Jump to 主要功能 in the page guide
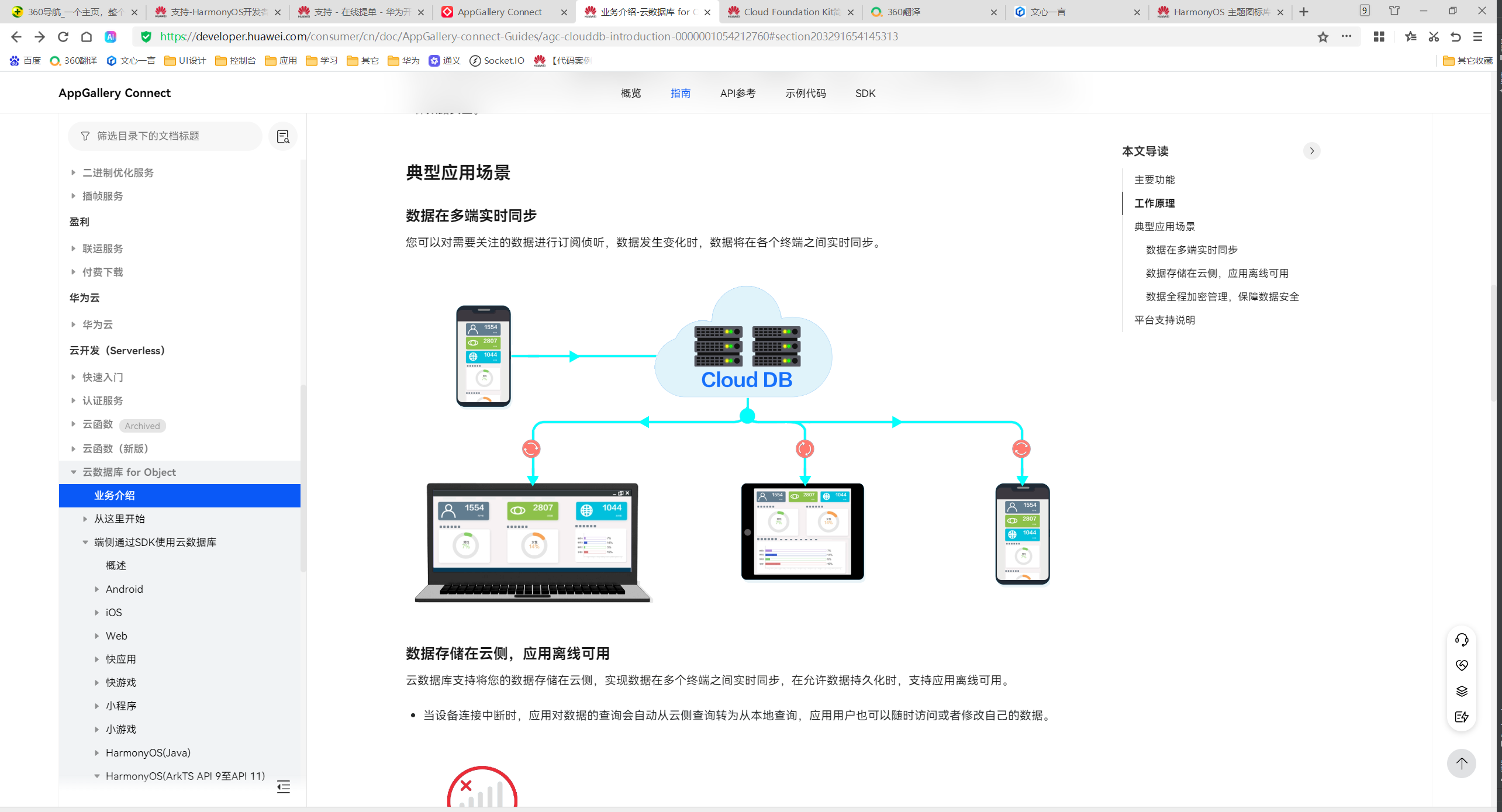 point(1155,179)
